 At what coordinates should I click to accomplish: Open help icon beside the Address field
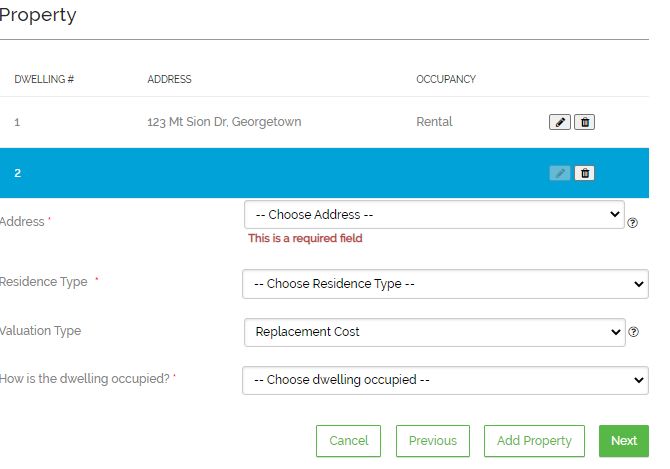pyautogui.click(x=632, y=223)
